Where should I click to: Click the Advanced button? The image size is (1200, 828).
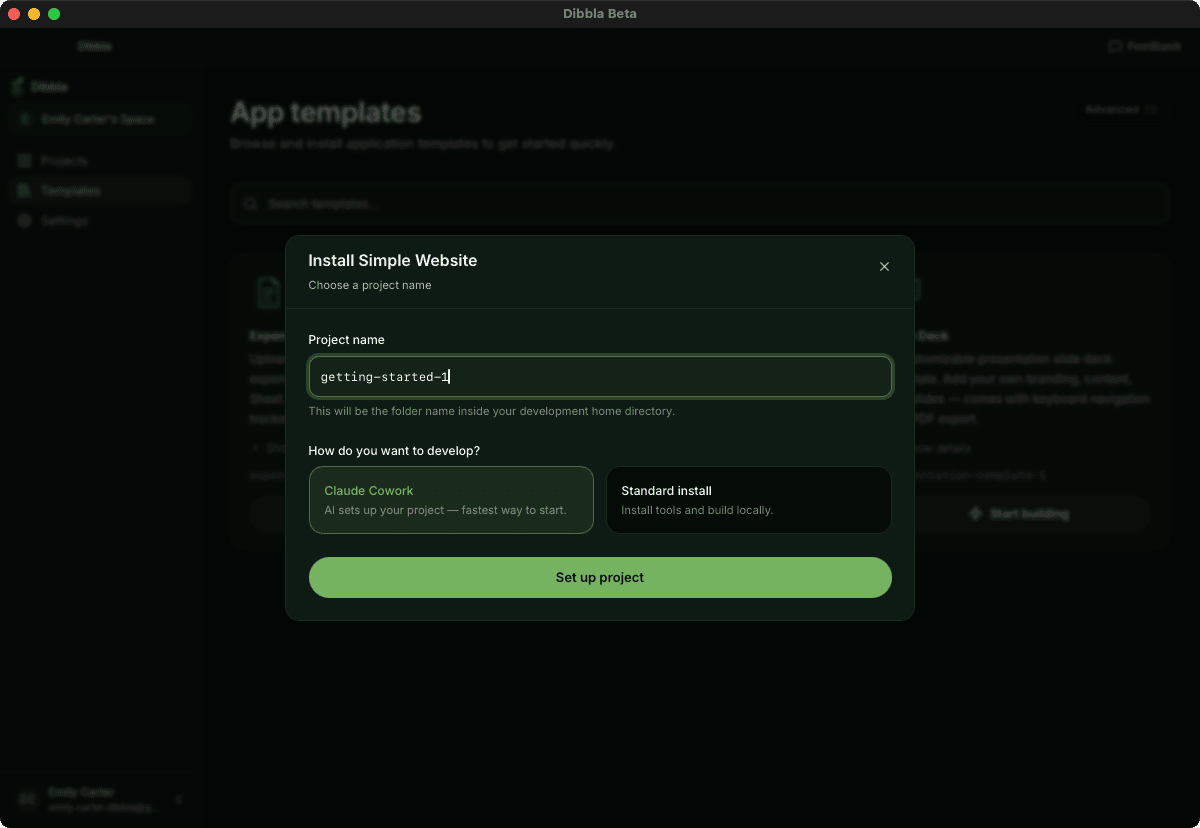pos(1122,109)
